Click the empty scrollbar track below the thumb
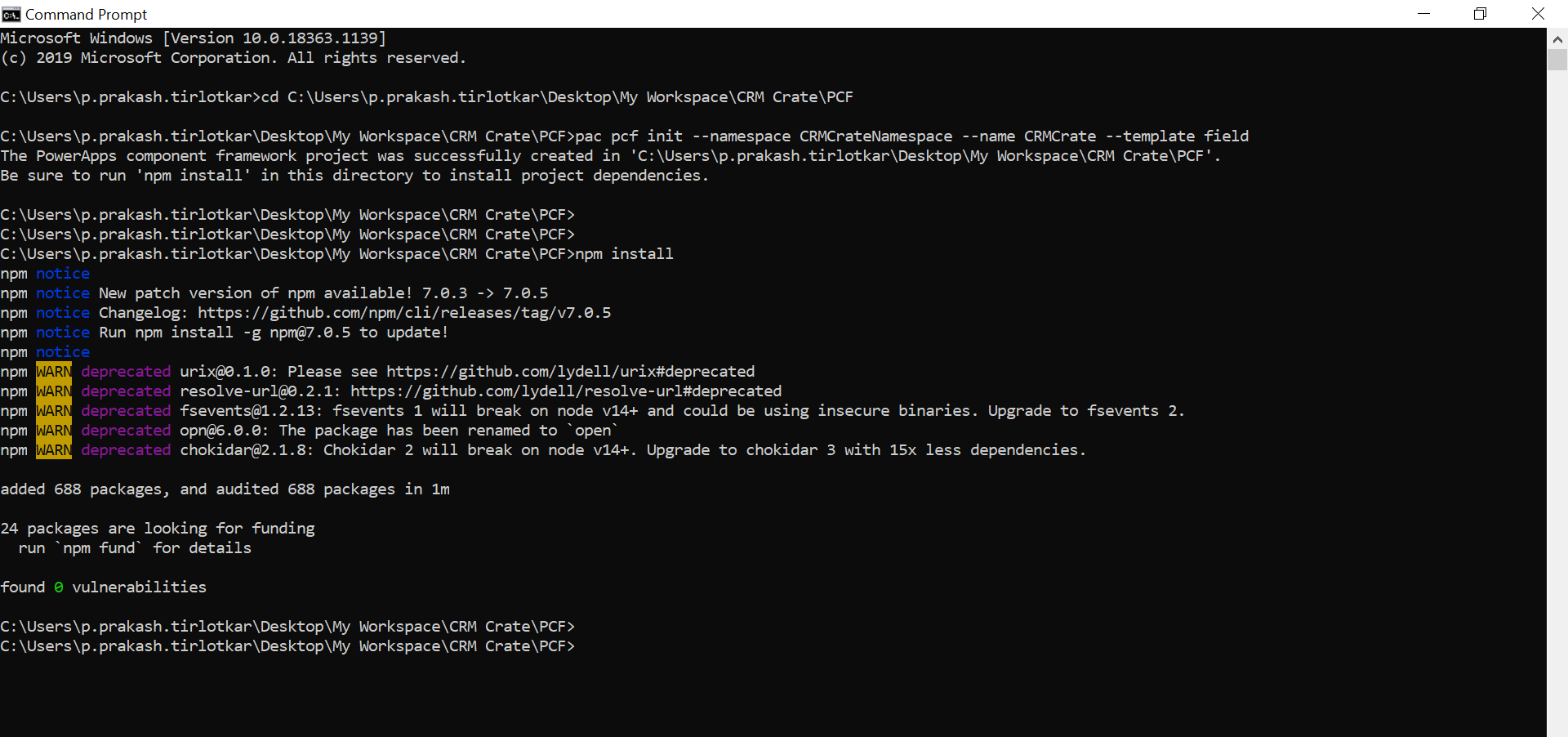Screen dimensions: 1568x737 (1557, 409)
